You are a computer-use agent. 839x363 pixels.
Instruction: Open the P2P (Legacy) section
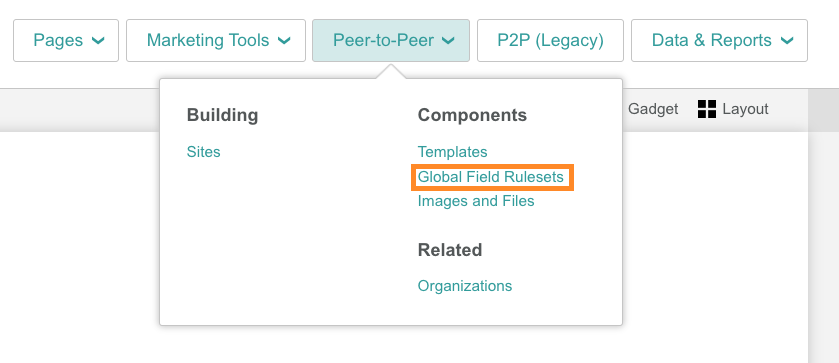pos(550,41)
